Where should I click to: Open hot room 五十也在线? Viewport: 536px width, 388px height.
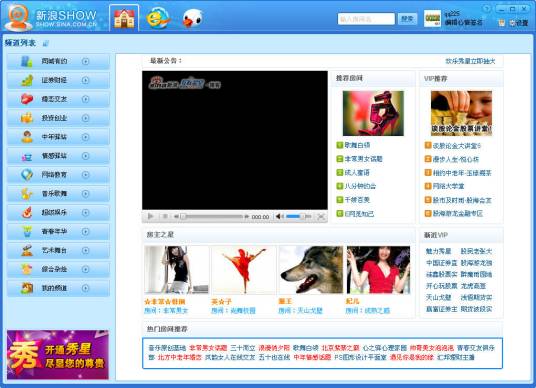click(x=274, y=357)
